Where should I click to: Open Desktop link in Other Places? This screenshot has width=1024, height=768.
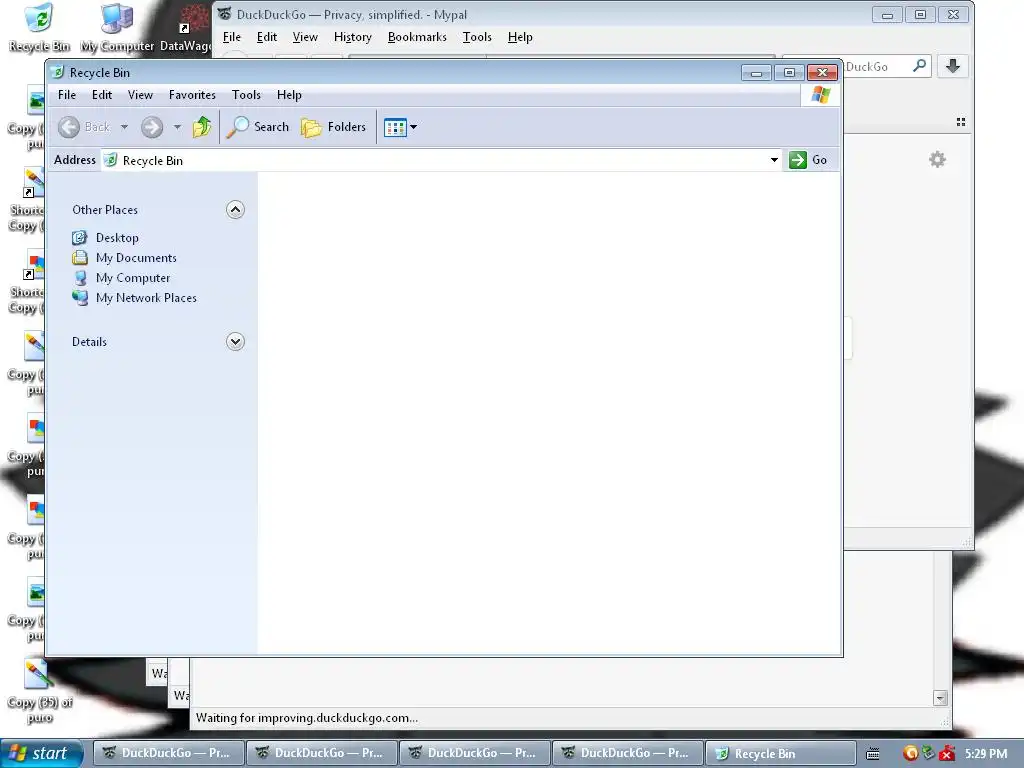pyautogui.click(x=117, y=238)
